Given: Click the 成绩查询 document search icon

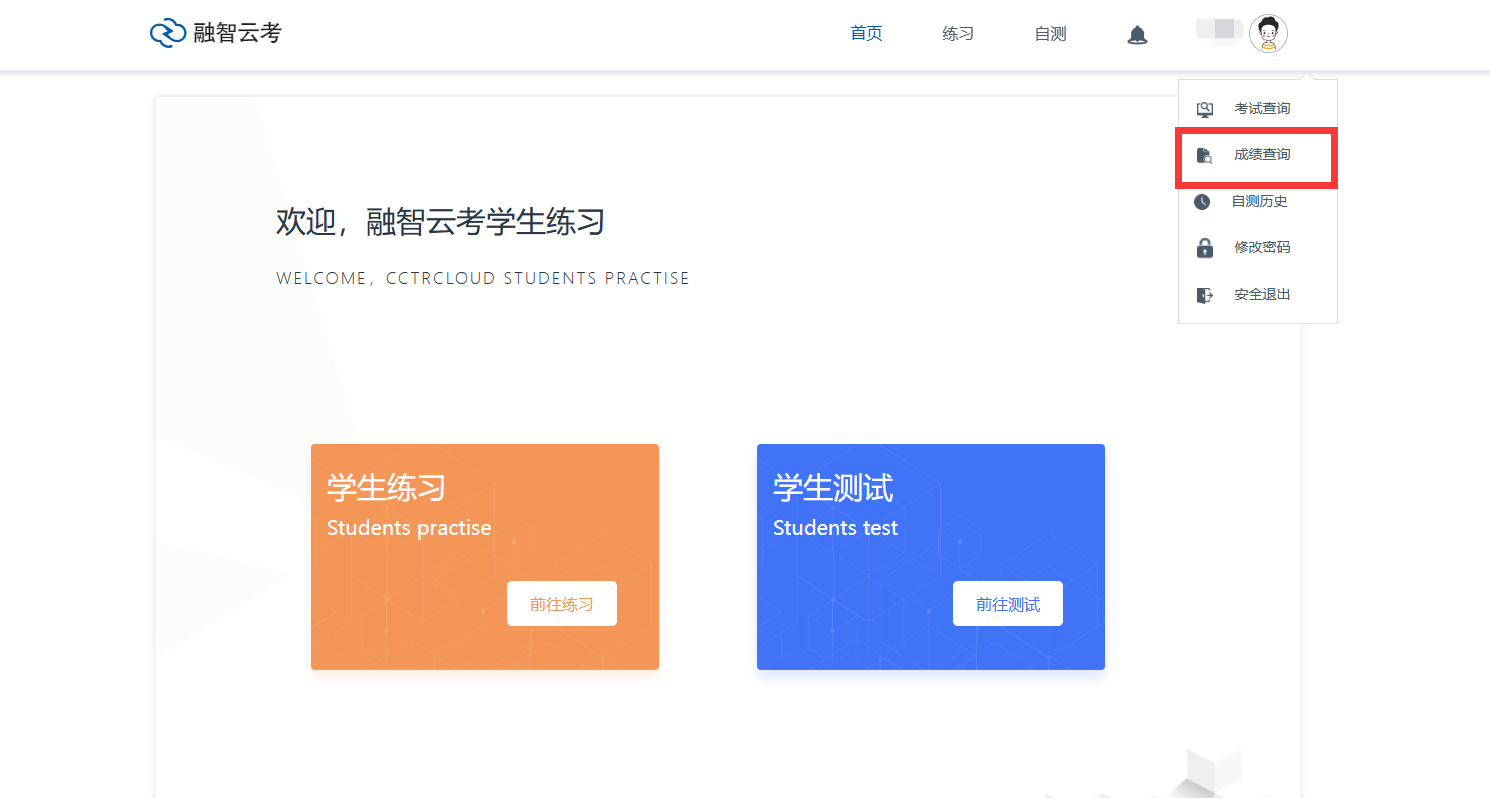Looking at the screenshot, I should (x=1205, y=155).
